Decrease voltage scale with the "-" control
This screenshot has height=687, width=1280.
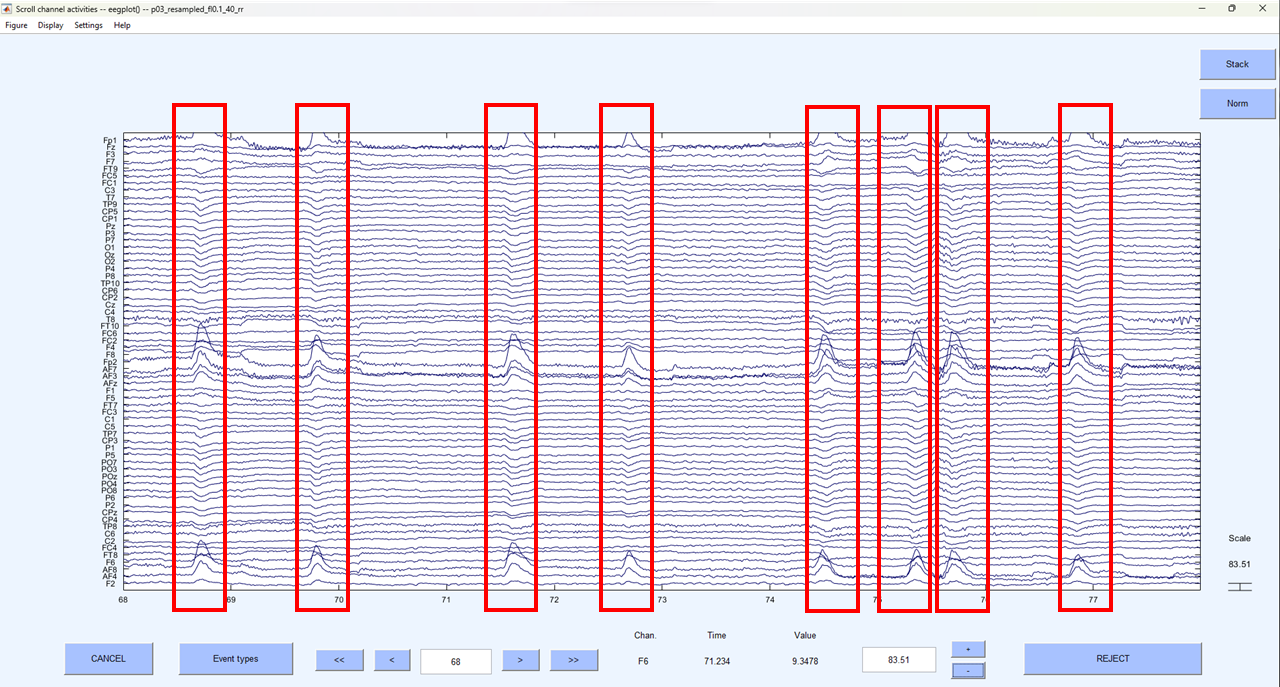967,670
